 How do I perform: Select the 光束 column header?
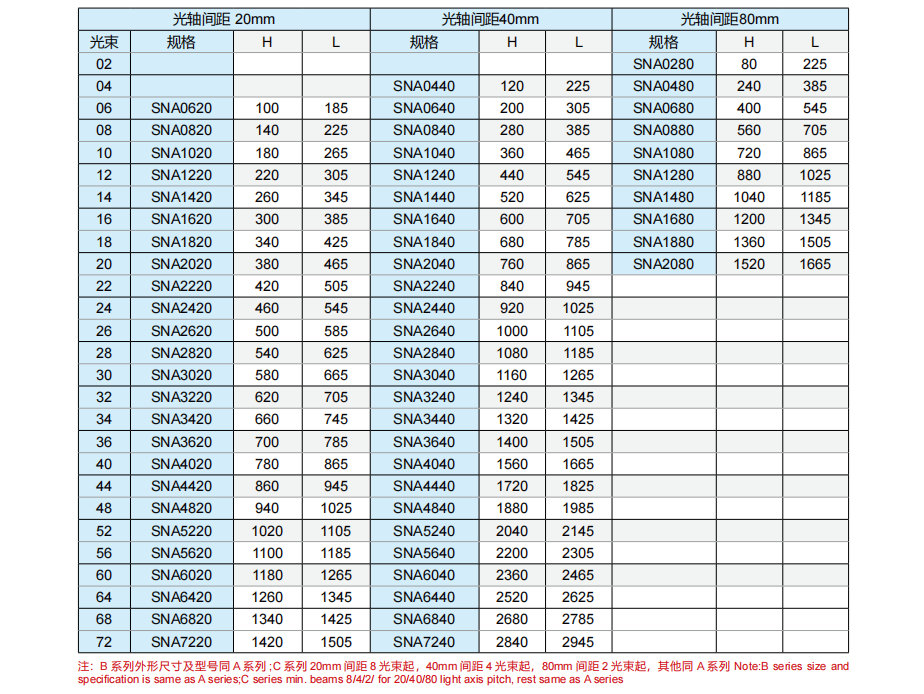pyautogui.click(x=104, y=42)
